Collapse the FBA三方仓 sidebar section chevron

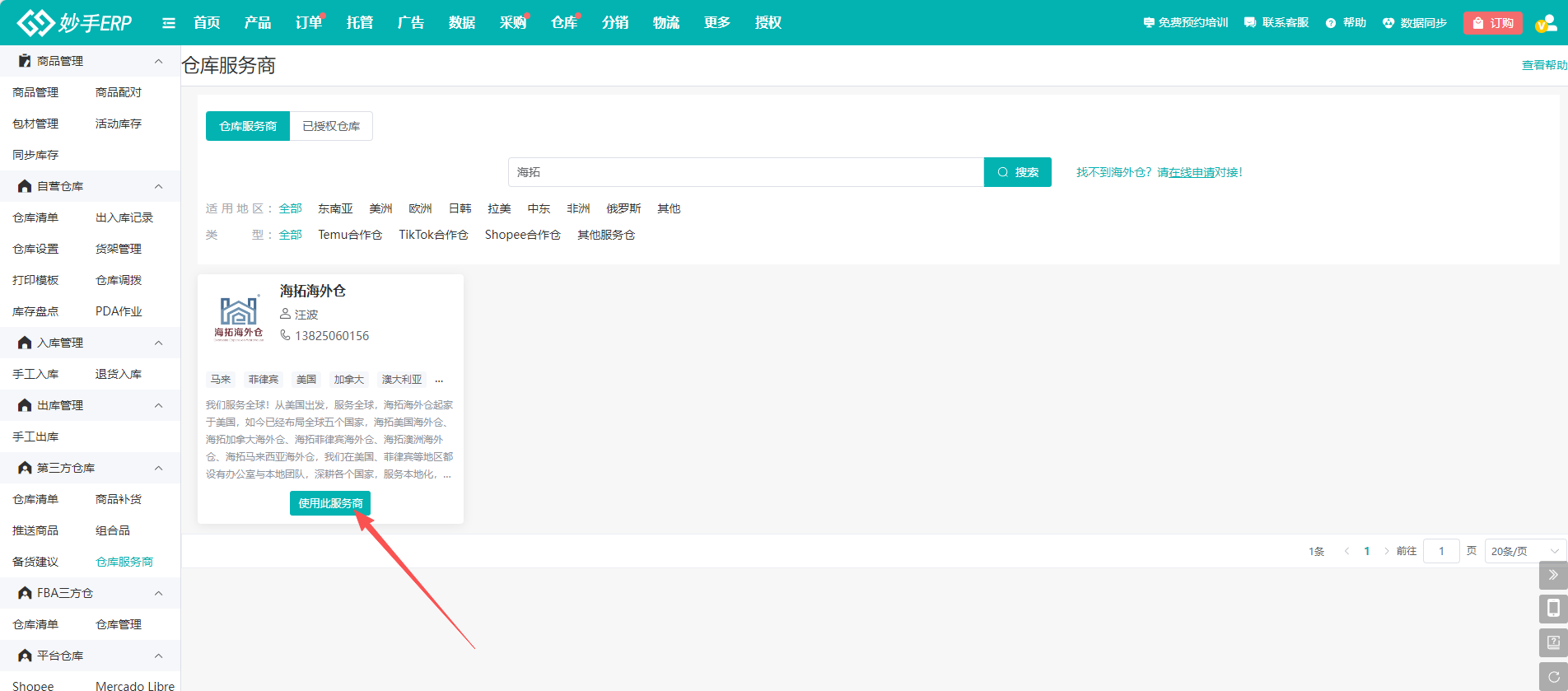coord(158,593)
